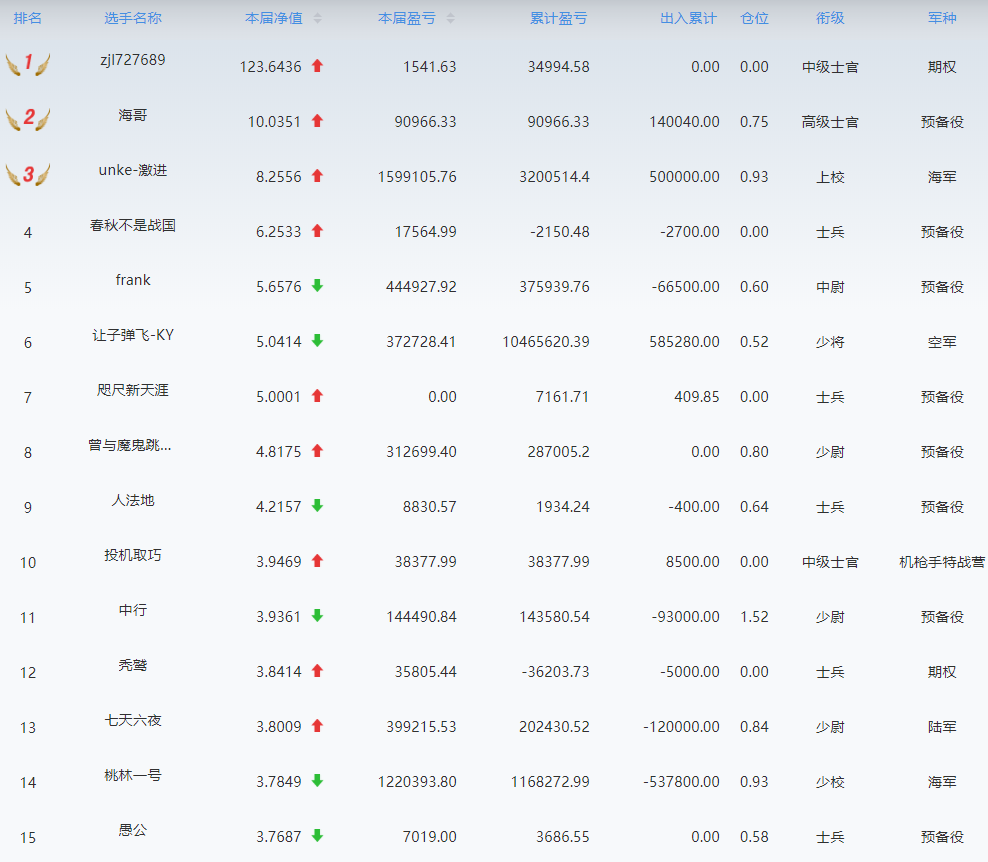
Task: Open player frank
Action: (133, 280)
